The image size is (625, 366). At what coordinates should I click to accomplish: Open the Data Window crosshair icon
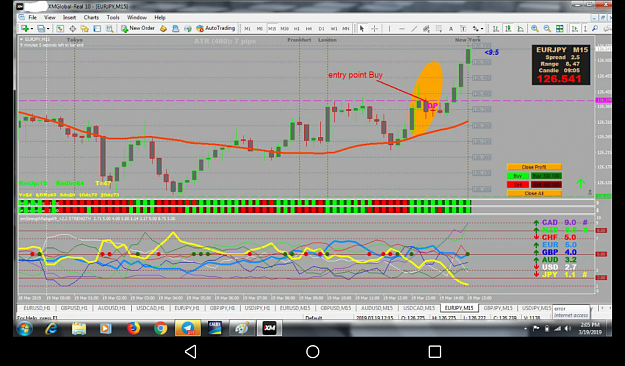click(73, 28)
